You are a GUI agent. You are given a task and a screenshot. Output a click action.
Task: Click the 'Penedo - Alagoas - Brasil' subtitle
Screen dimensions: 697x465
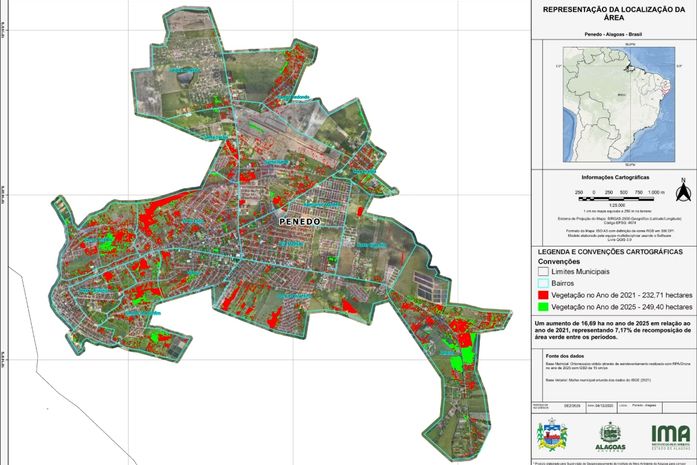[x=611, y=35]
